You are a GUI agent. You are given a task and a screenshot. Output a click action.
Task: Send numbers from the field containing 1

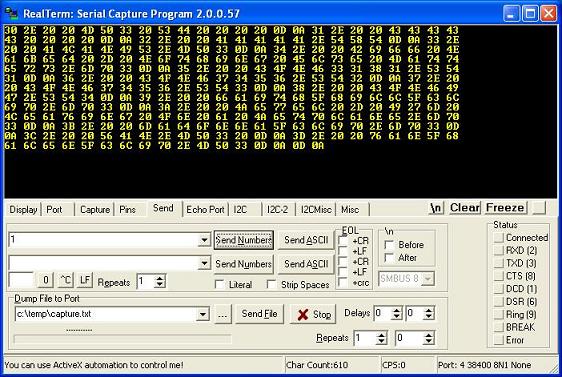pos(244,240)
